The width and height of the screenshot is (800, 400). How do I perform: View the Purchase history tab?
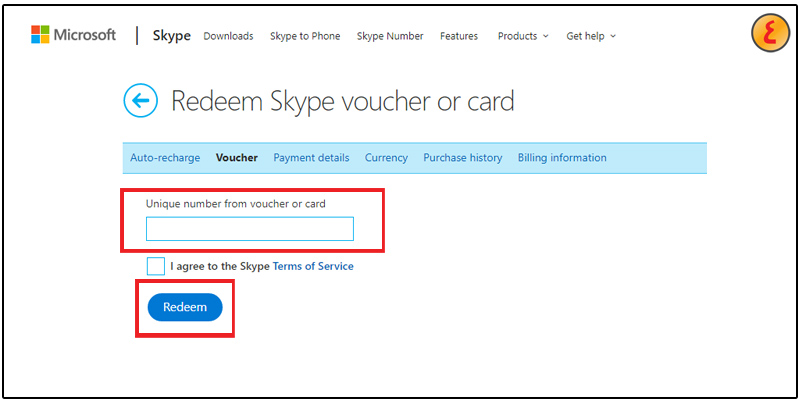pyautogui.click(x=463, y=158)
